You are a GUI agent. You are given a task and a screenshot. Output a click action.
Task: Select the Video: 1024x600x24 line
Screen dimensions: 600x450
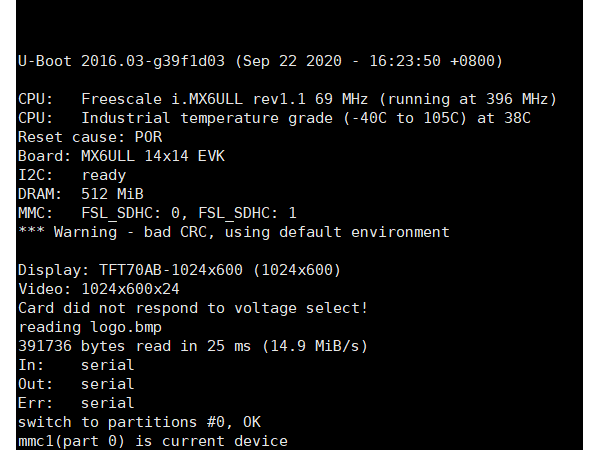(x=119, y=289)
